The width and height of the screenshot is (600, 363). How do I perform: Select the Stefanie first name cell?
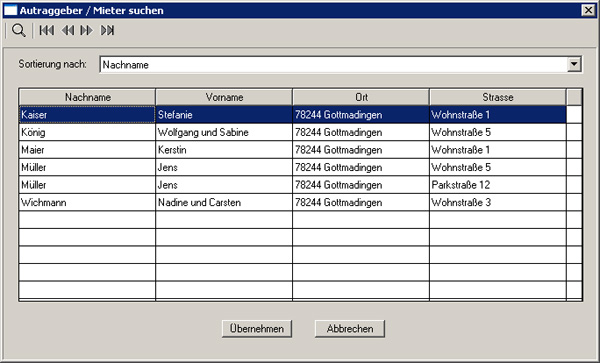(x=224, y=115)
